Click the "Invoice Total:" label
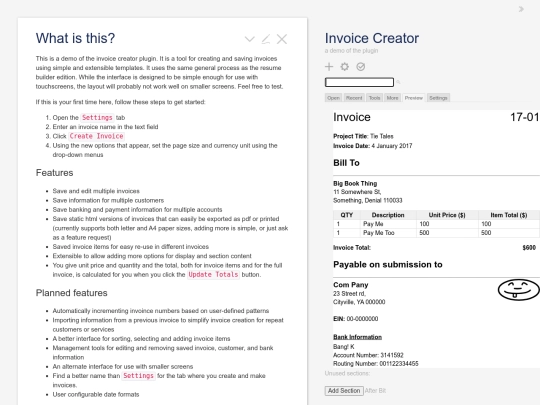Image resolution: width=540 pixels, height=405 pixels. [352, 248]
